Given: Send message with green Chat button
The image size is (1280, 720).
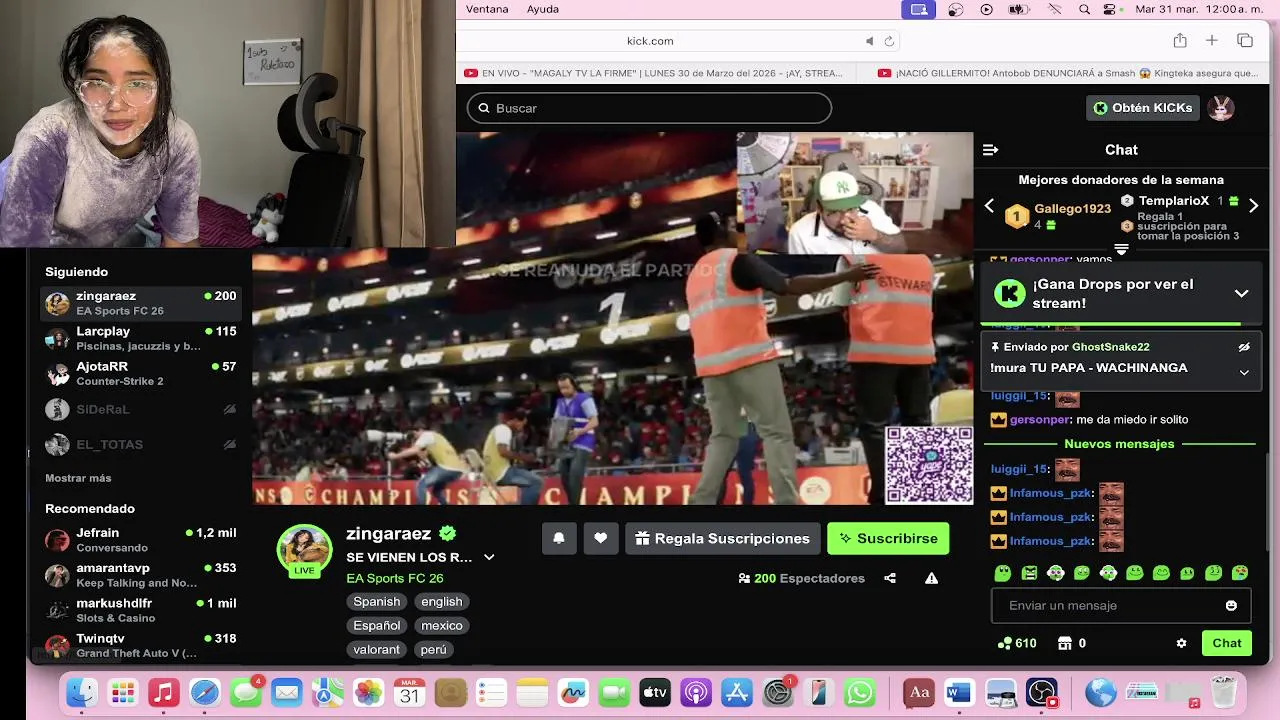Looking at the screenshot, I should (x=1227, y=643).
